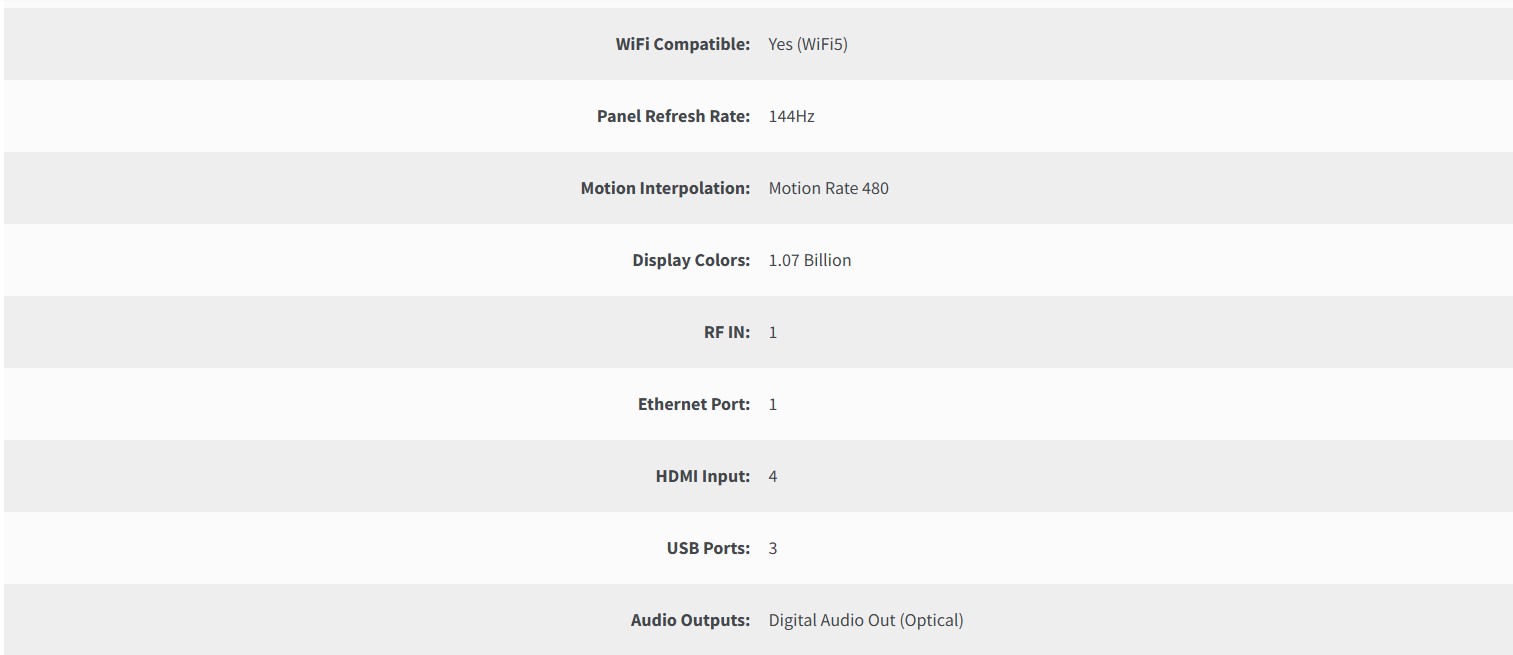The width and height of the screenshot is (1513, 655).
Task: Click the 'Ethernet Port:' label
Action: [x=694, y=404]
